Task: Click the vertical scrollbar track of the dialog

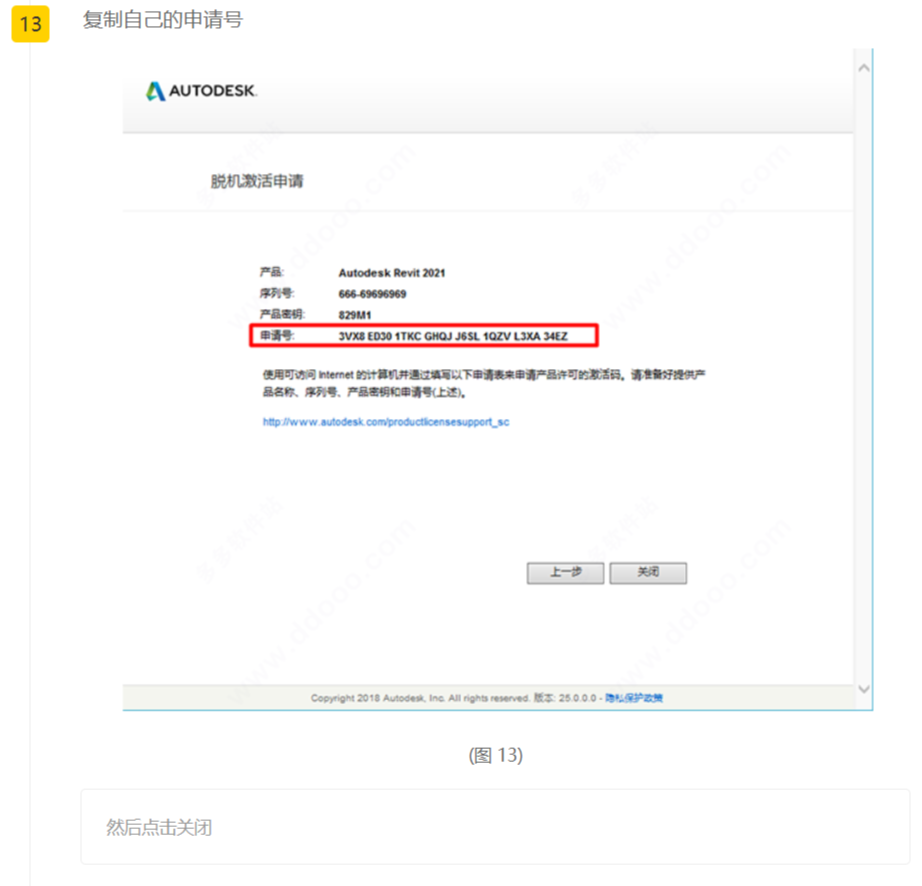Action: click(863, 380)
